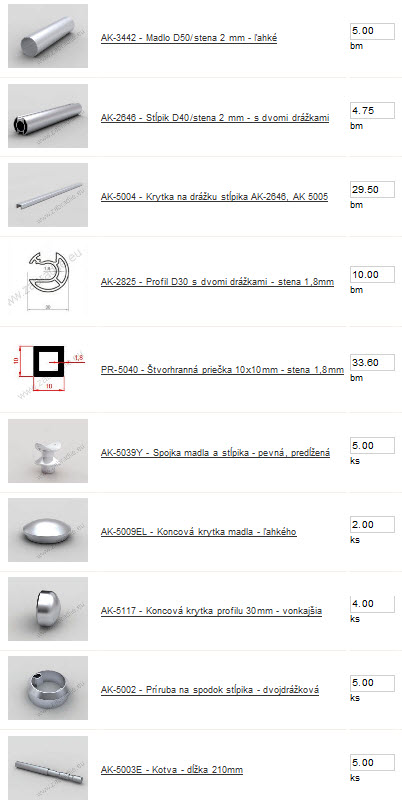Go to PR-5040 Štvorhranná priečka product page
Image resolution: width=402 pixels, height=804 pixels.
coord(222,370)
